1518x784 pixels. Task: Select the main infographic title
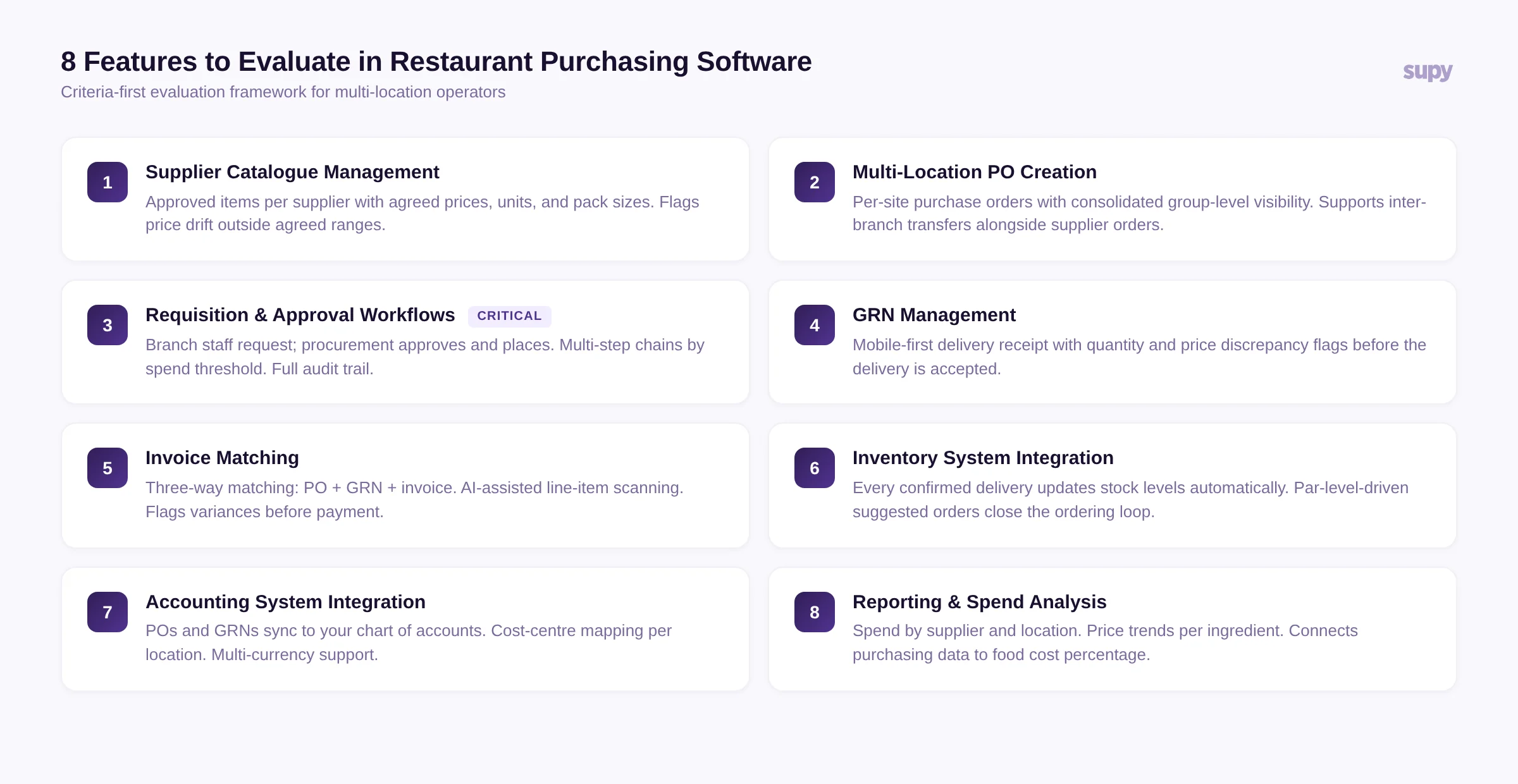[x=436, y=61]
